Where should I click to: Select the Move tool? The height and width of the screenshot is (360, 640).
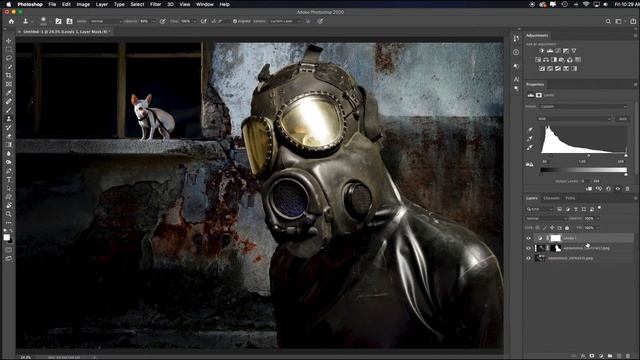pyautogui.click(x=9, y=41)
